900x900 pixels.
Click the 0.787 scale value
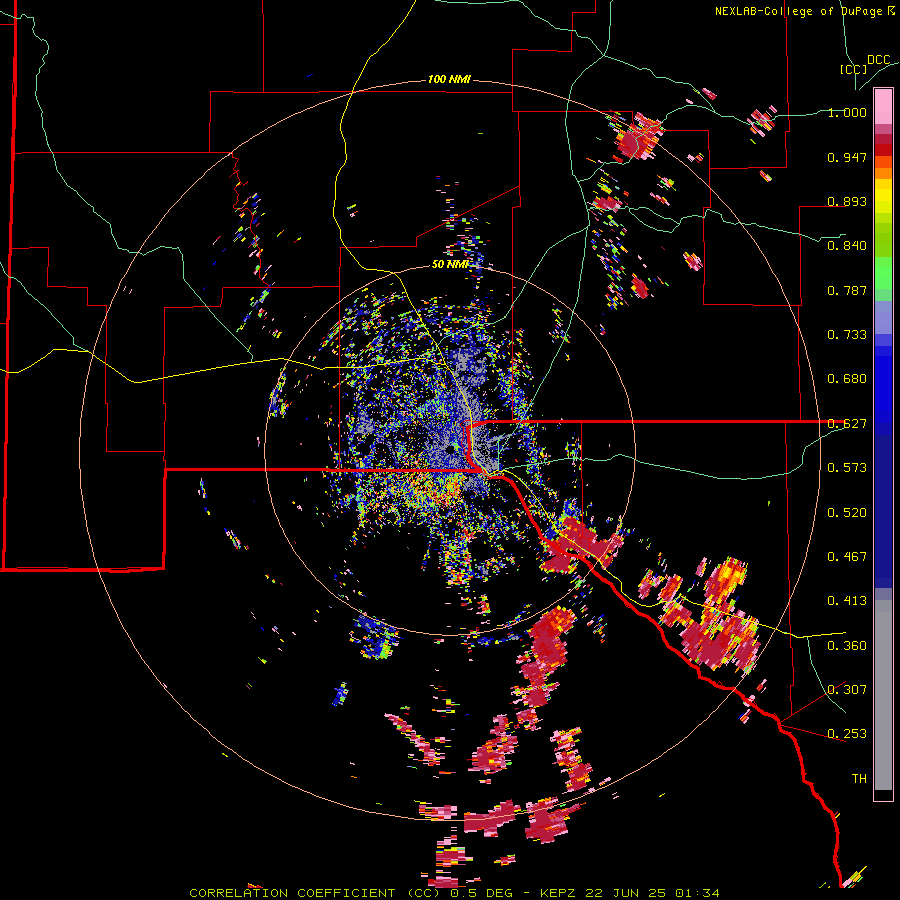click(x=847, y=290)
